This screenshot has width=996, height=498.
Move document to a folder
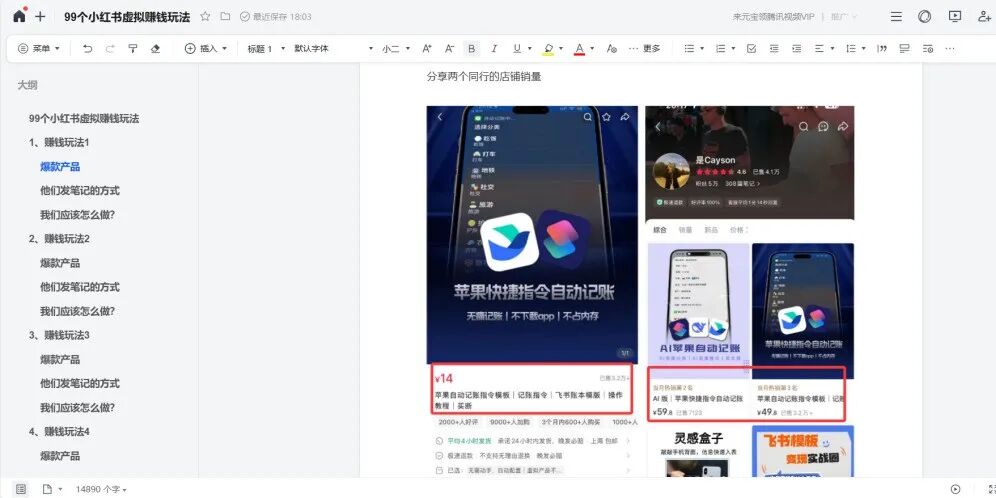coord(225,17)
